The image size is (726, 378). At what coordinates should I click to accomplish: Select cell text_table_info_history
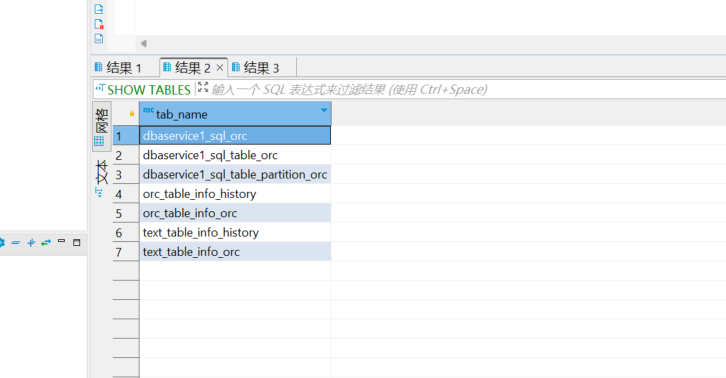(x=235, y=233)
